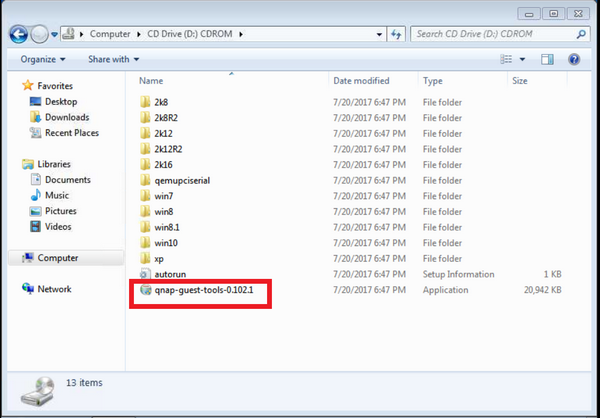Image resolution: width=600 pixels, height=418 pixels.
Task: Click CD Drive (D:) CDROM breadcrumb
Action: [190, 34]
